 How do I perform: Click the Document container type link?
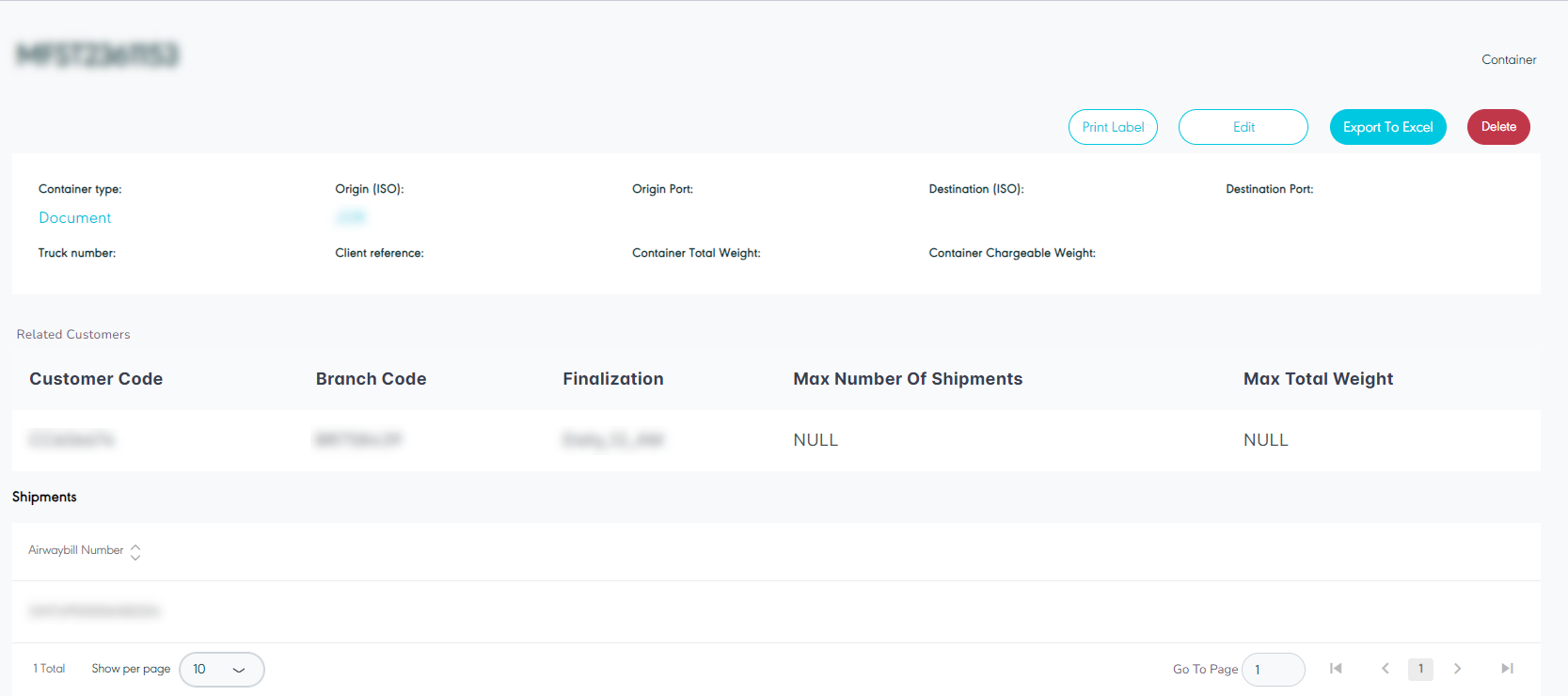(75, 218)
